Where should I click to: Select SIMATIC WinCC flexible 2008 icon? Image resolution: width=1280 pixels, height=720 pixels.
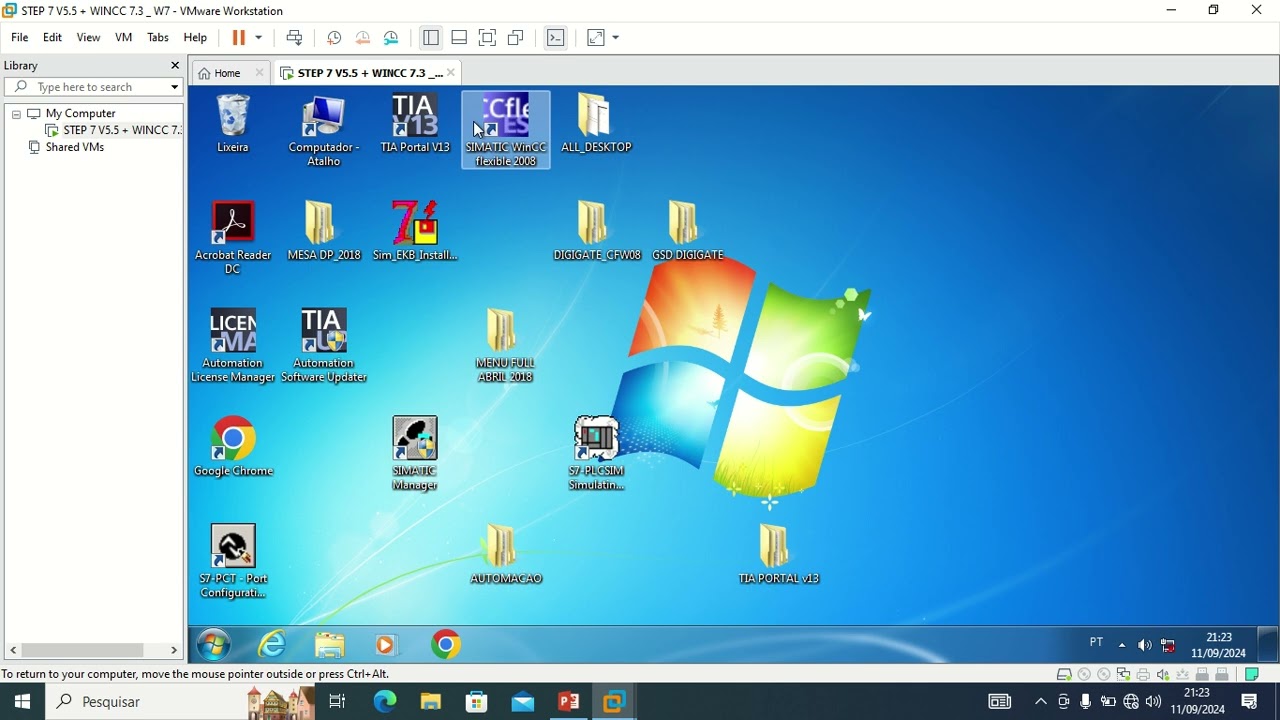pyautogui.click(x=506, y=130)
